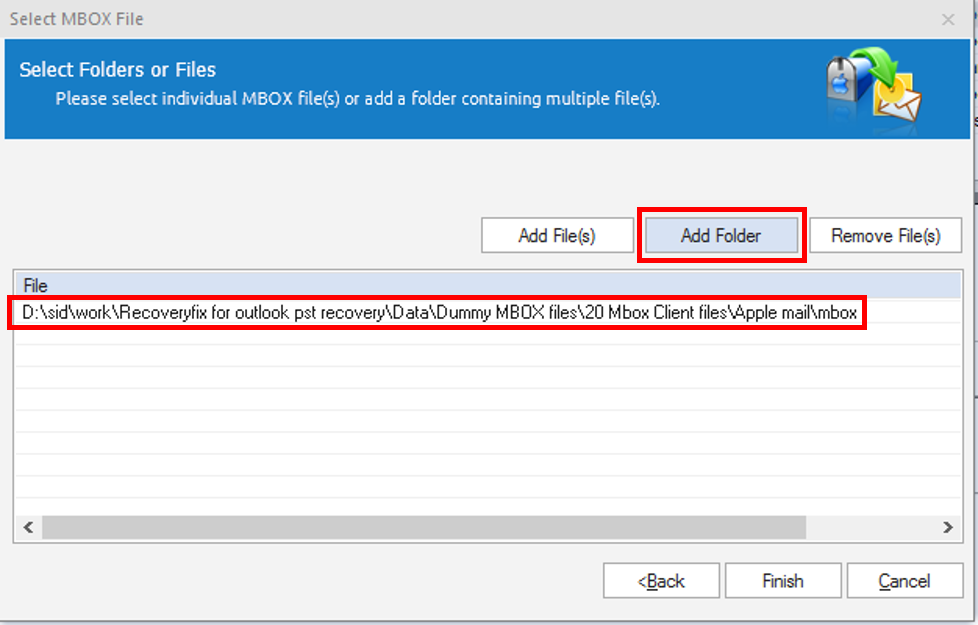Click the instruction text about MBOX files

357,99
